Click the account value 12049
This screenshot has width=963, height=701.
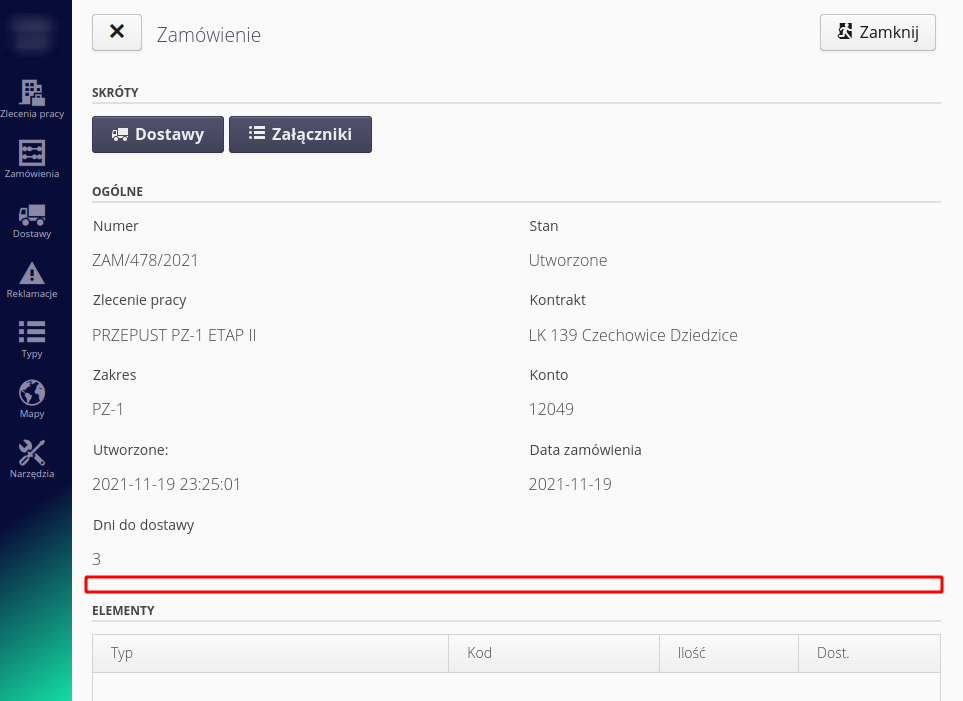pos(551,409)
